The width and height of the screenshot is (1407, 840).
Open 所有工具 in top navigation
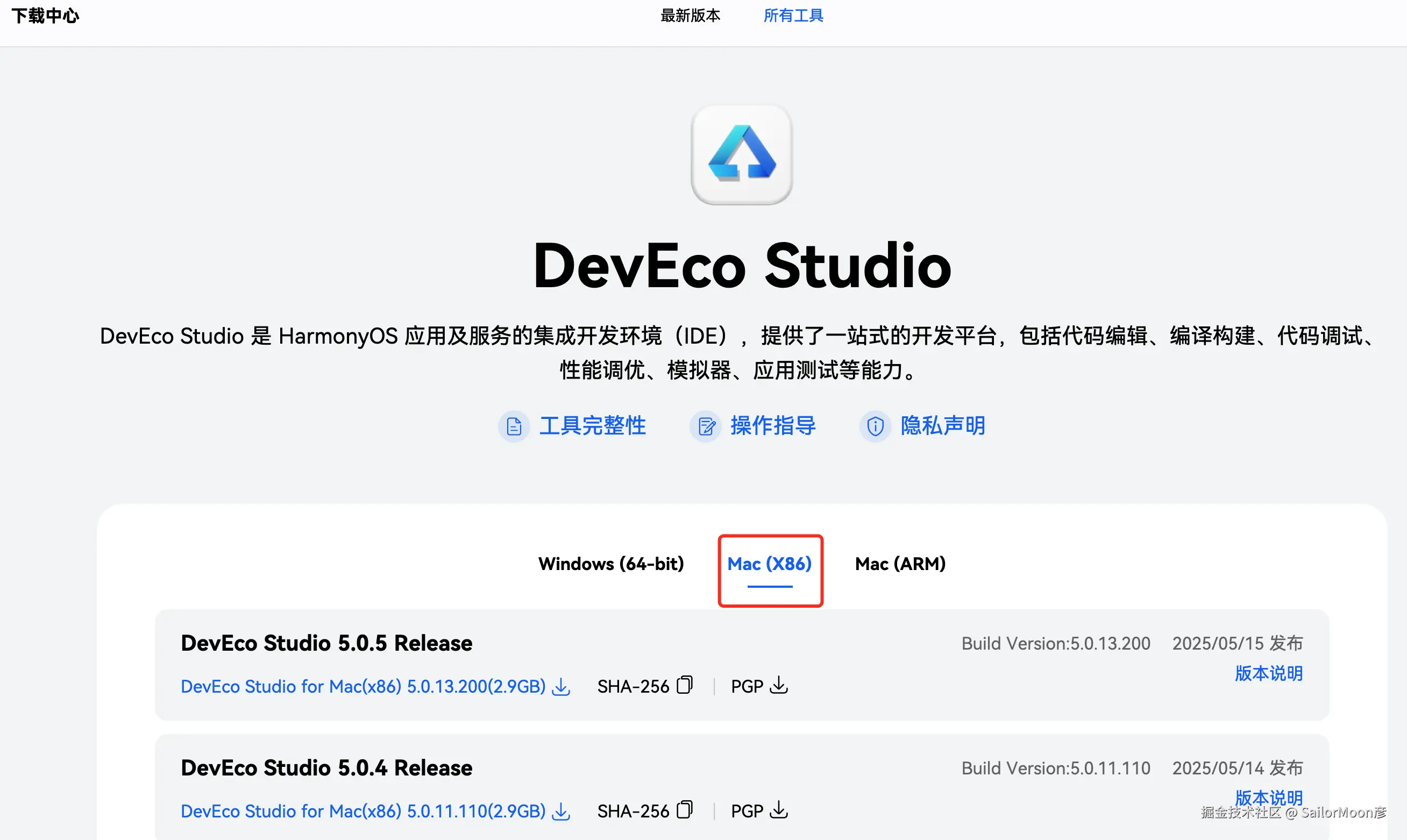click(793, 16)
